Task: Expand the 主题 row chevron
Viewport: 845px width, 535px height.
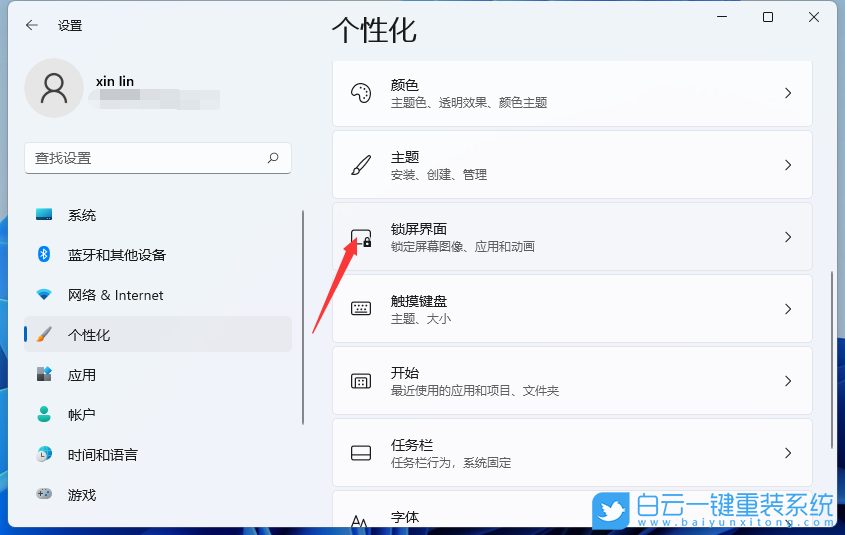Action: 788,165
